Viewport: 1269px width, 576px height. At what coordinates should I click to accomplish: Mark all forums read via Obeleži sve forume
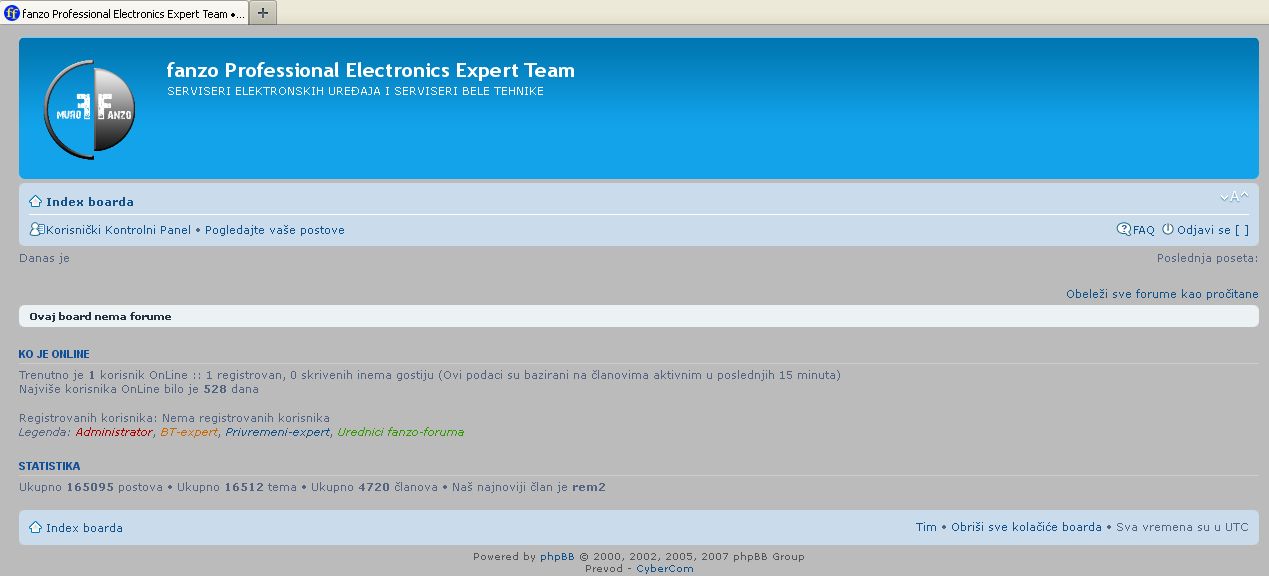(x=1162, y=294)
